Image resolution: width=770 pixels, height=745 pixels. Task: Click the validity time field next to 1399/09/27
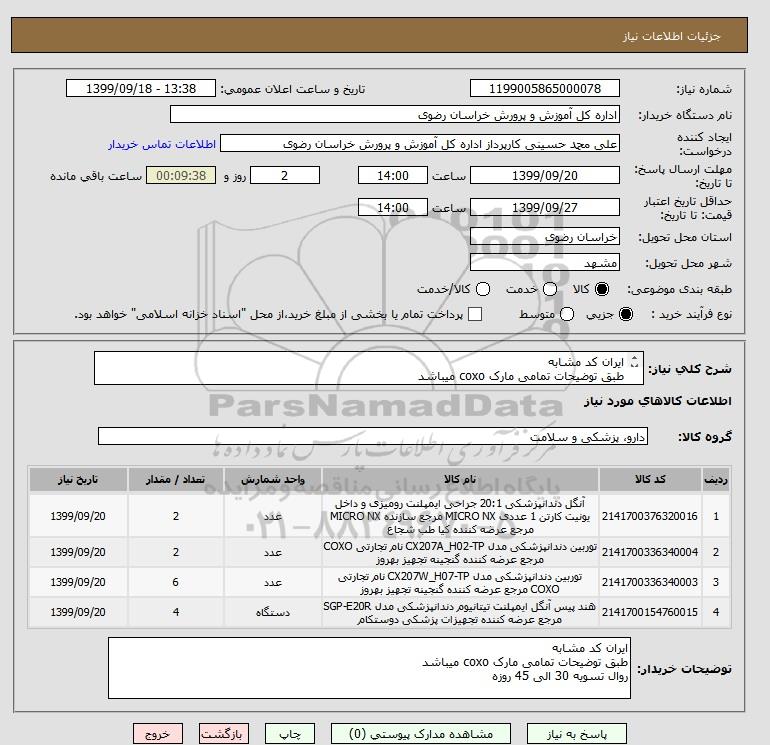(392, 207)
